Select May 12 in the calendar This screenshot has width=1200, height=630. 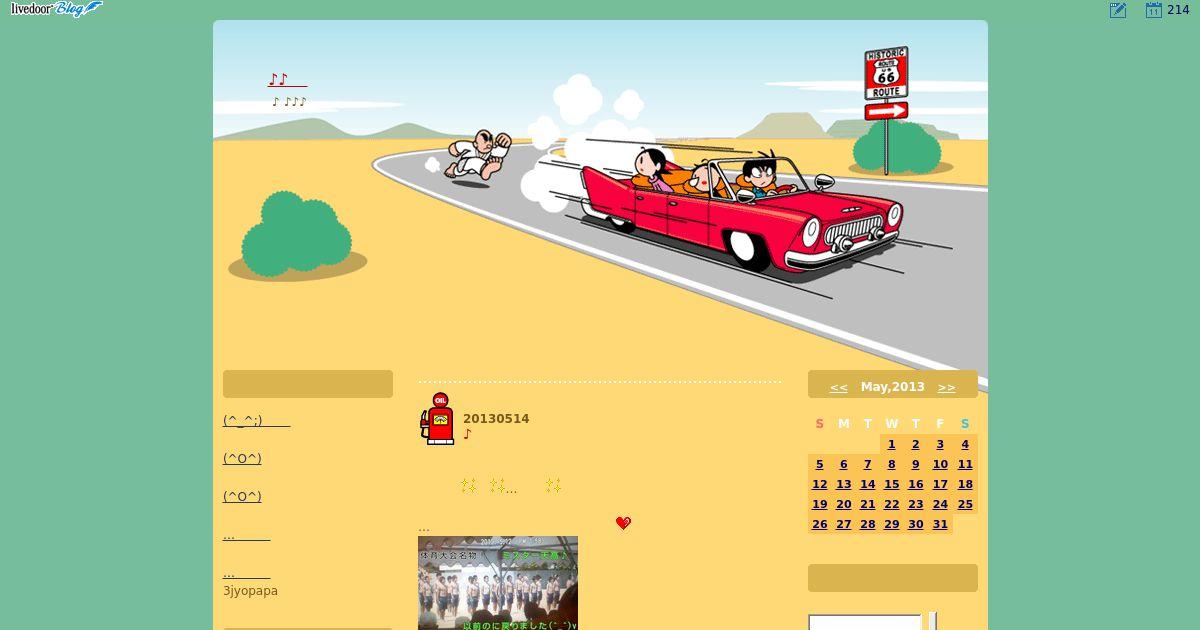coord(820,484)
